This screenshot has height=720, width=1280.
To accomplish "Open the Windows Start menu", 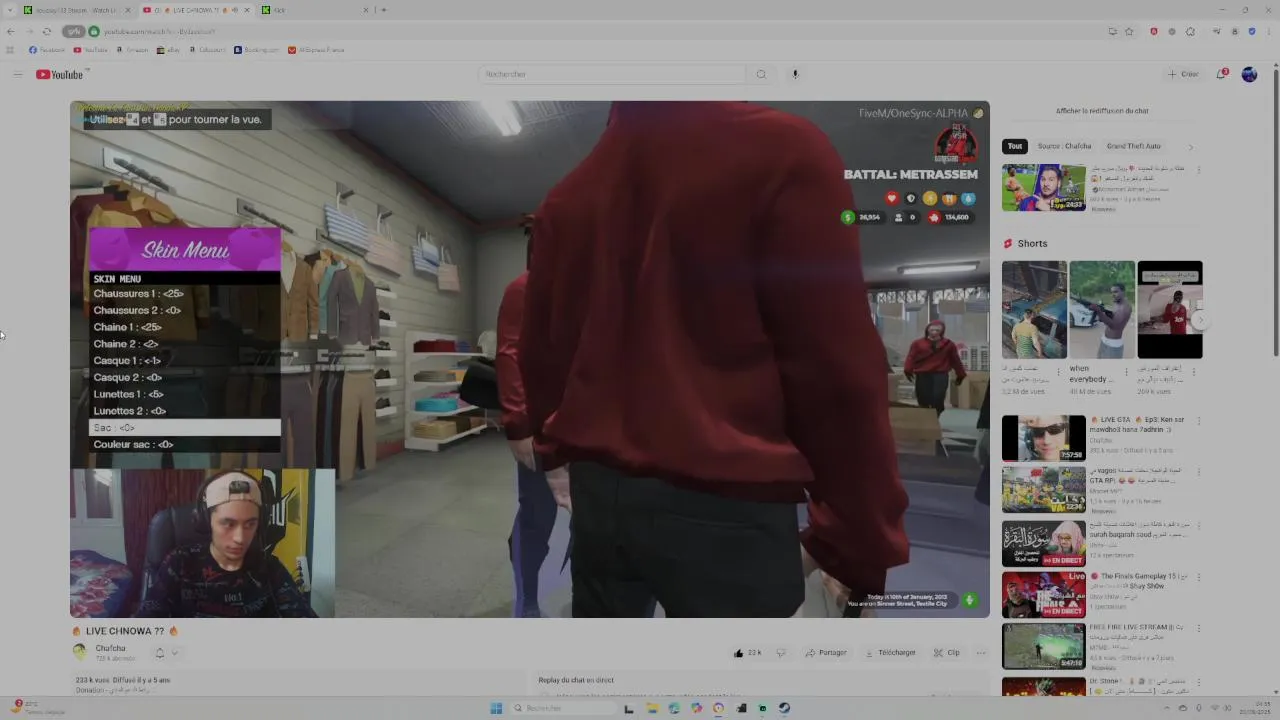I will click(x=496, y=708).
